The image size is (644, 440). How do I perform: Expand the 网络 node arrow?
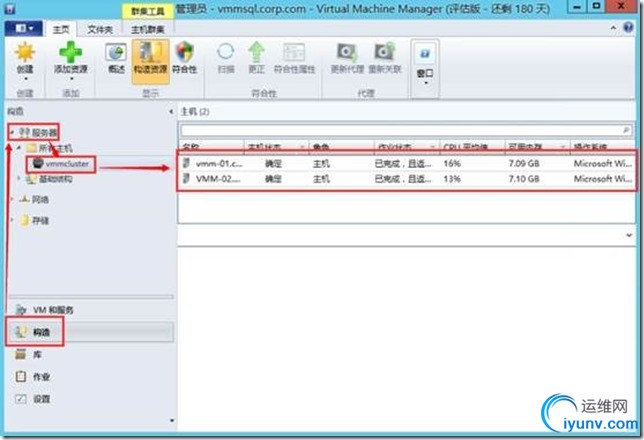pos(12,200)
